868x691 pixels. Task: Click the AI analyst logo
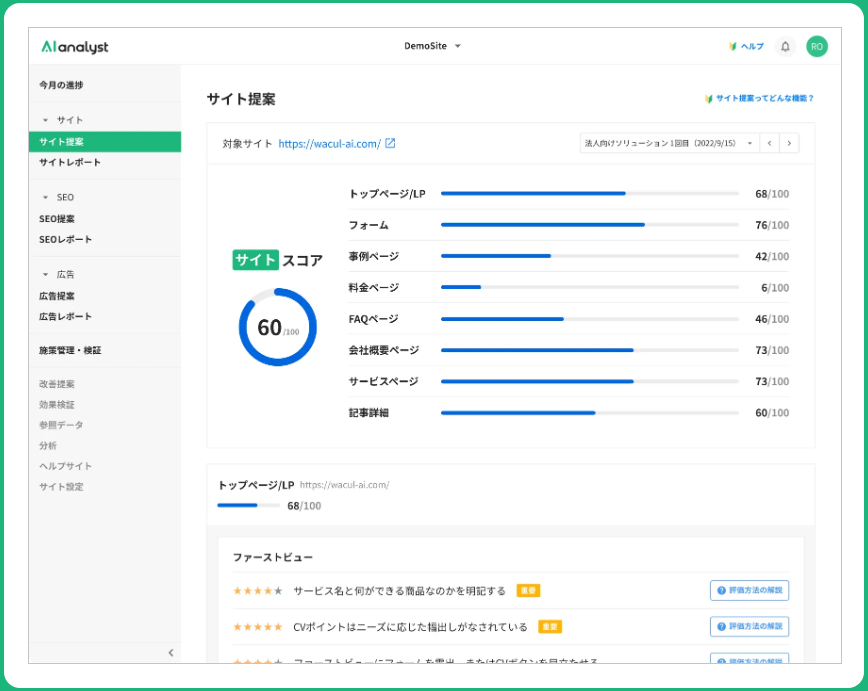click(x=75, y=47)
